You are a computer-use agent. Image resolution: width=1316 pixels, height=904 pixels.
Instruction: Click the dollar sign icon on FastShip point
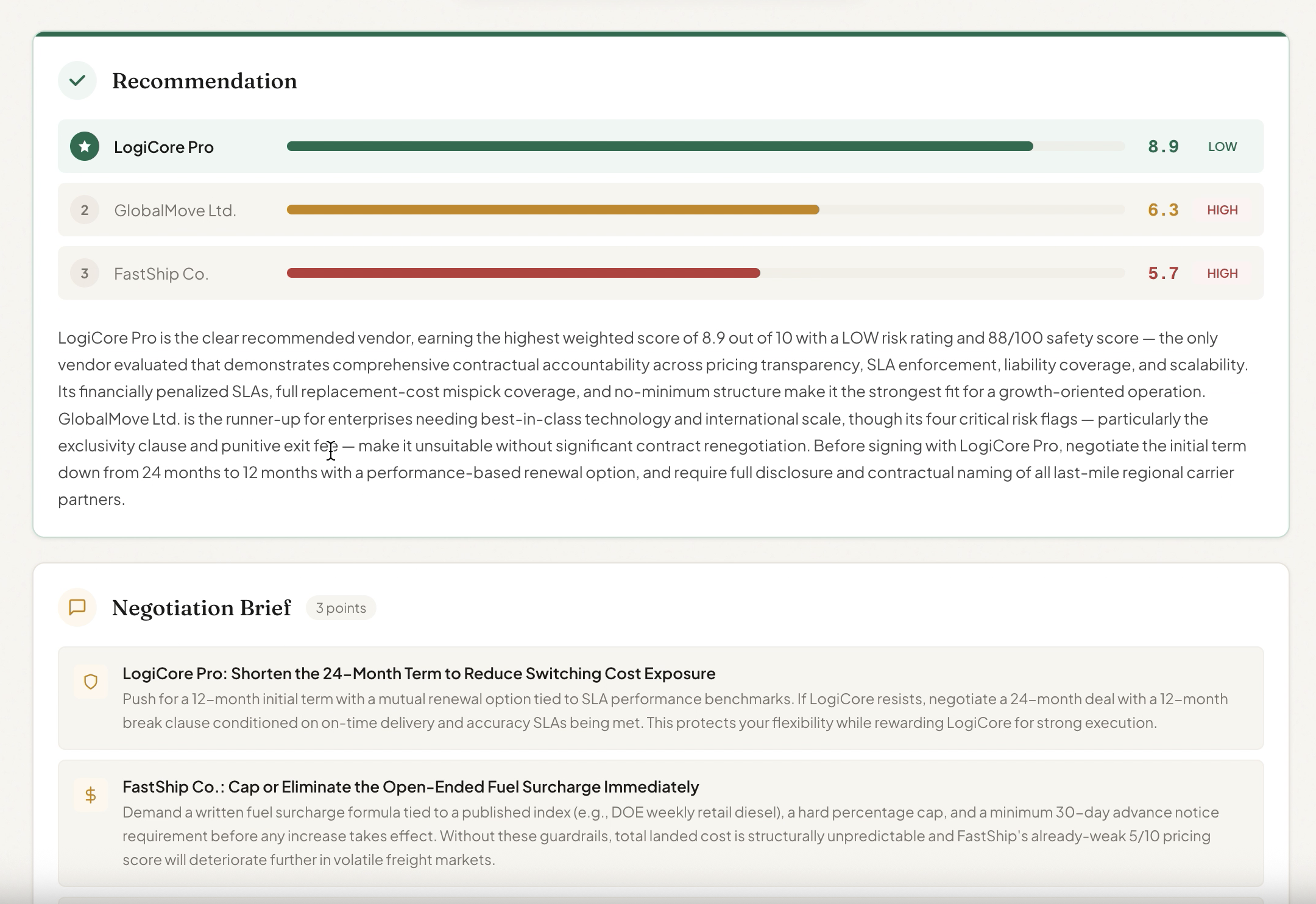91,795
